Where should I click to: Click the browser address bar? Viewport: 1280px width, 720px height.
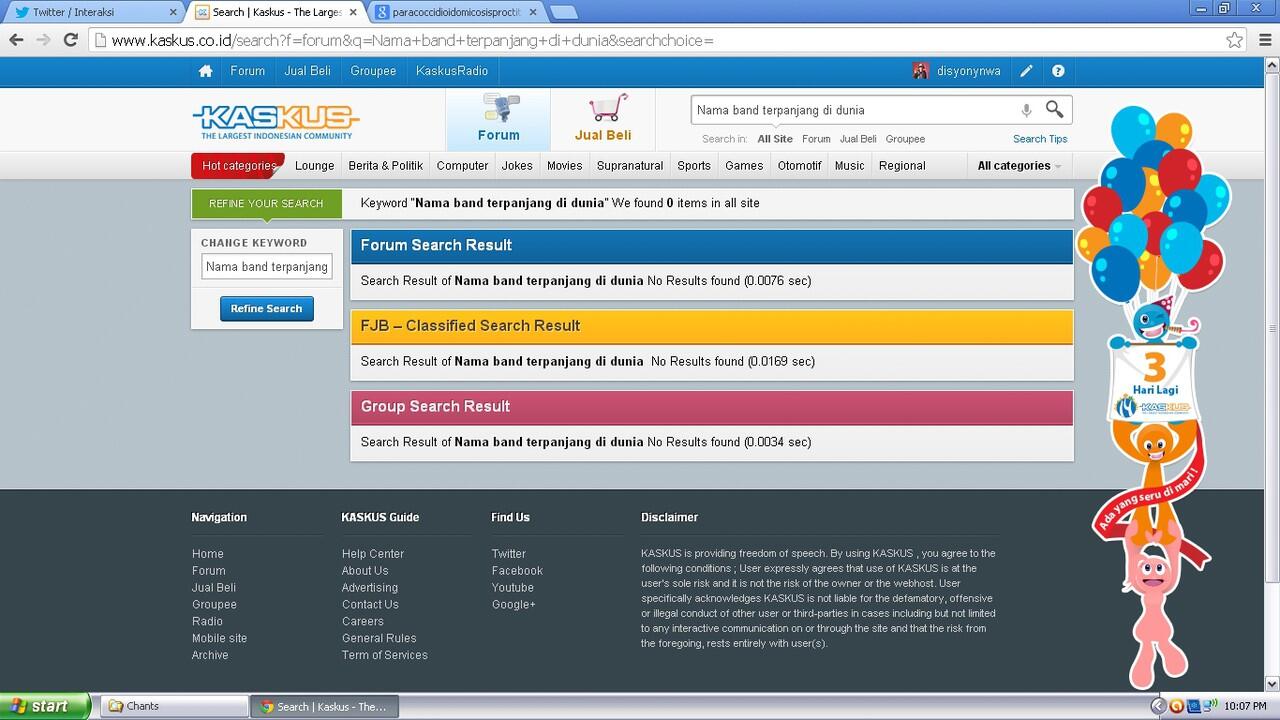(660, 40)
